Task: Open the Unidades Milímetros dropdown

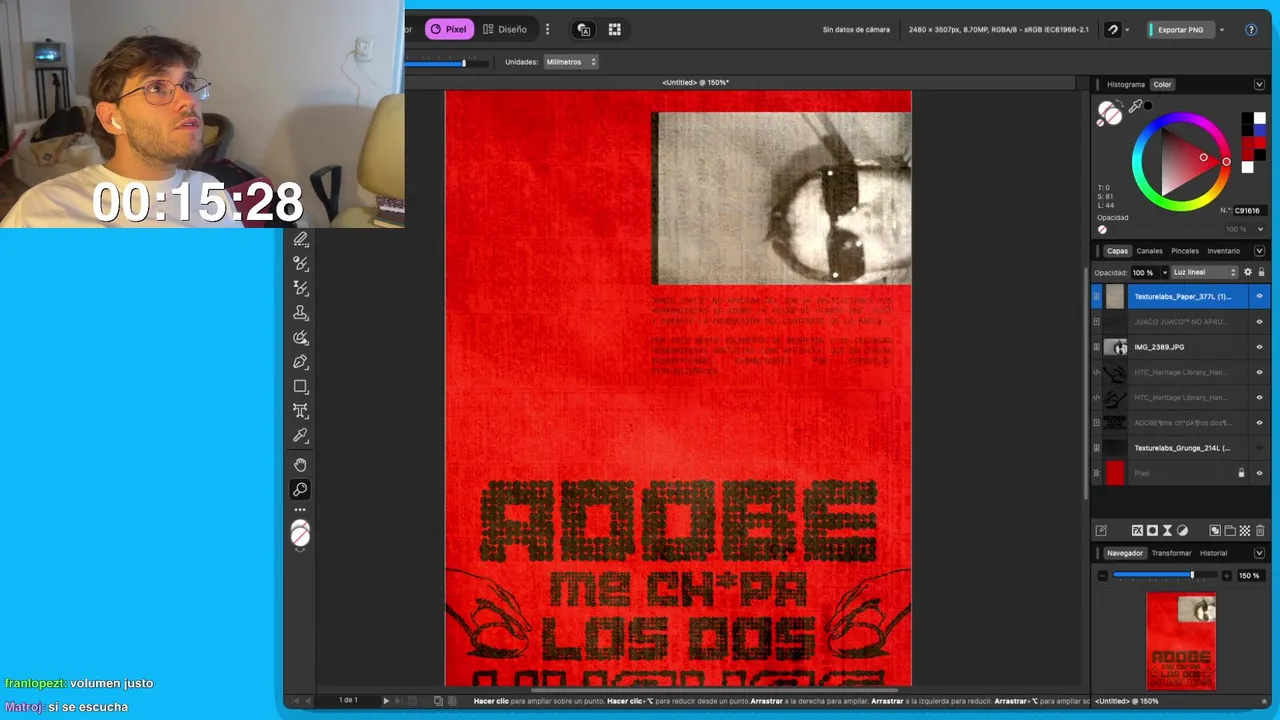Action: [x=571, y=62]
